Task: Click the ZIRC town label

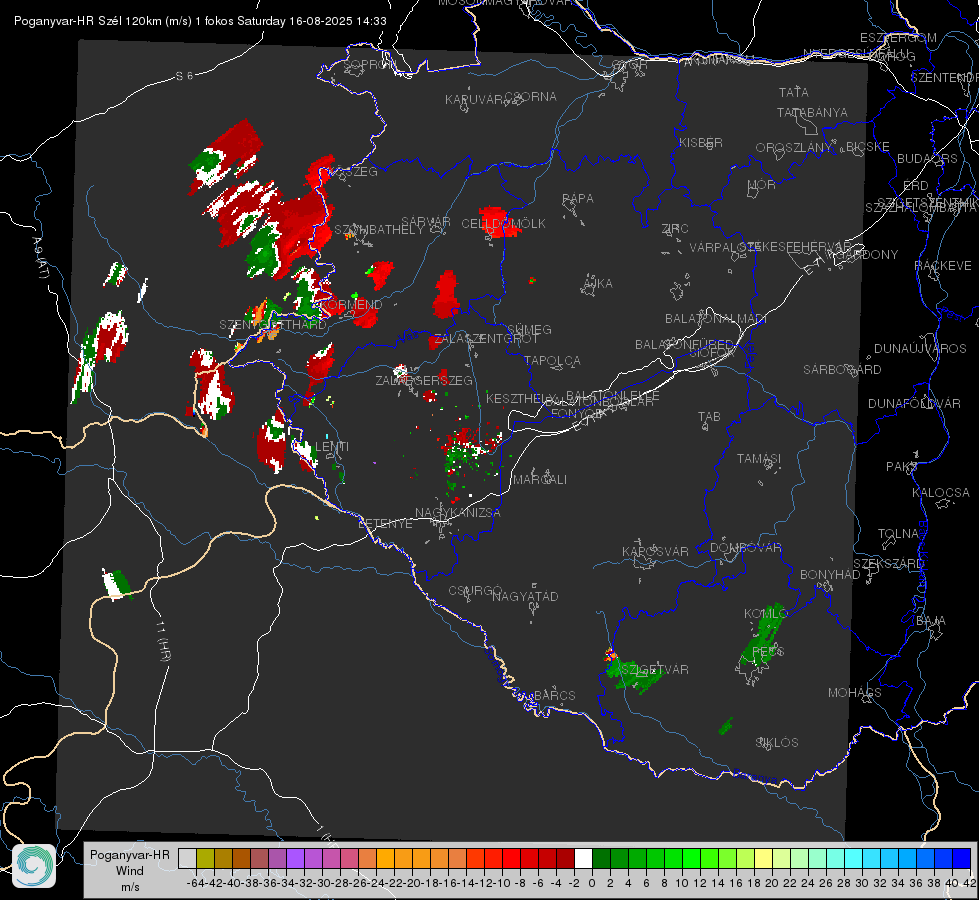Action: click(675, 229)
